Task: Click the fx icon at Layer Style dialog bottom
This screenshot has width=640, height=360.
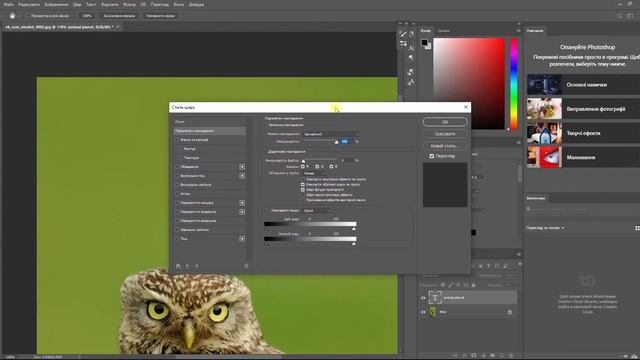Action: [178, 266]
